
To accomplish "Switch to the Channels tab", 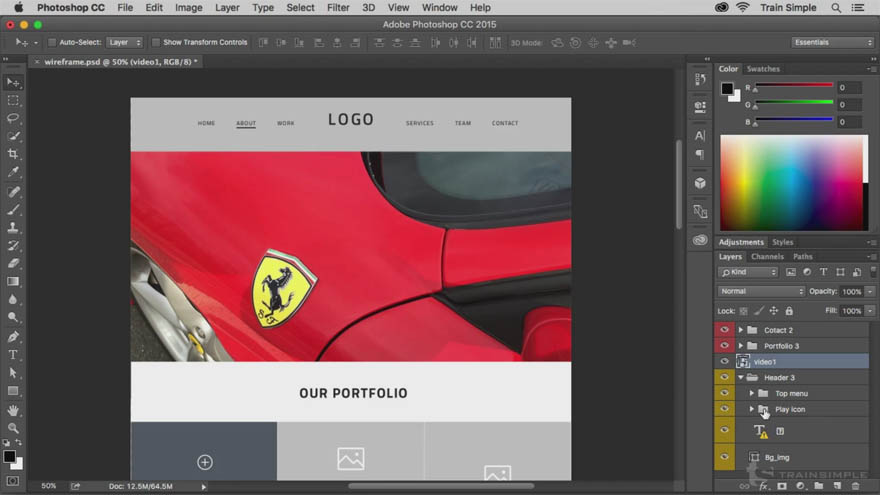I will (767, 256).
